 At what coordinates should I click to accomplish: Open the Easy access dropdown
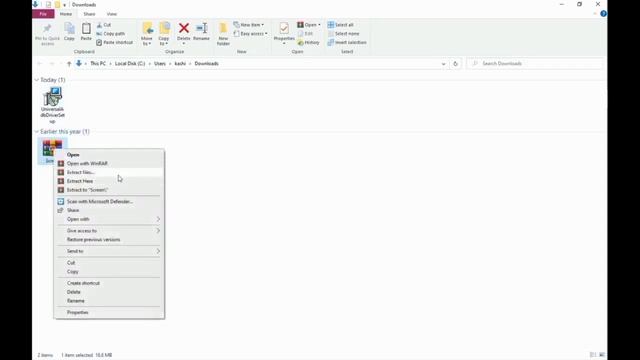[250, 33]
